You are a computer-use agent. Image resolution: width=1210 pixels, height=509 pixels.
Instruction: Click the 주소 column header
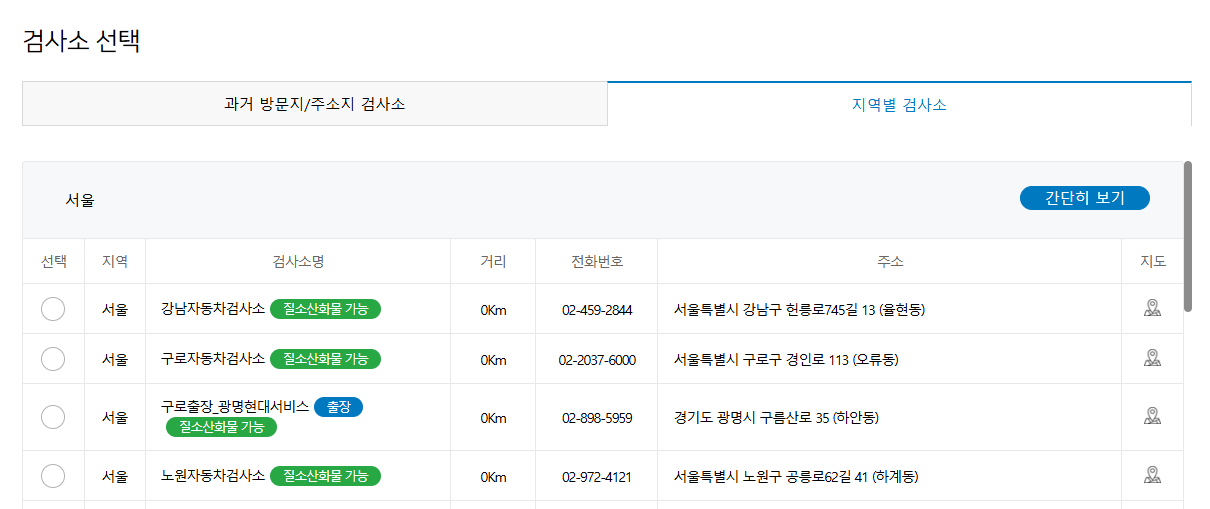(x=890, y=261)
